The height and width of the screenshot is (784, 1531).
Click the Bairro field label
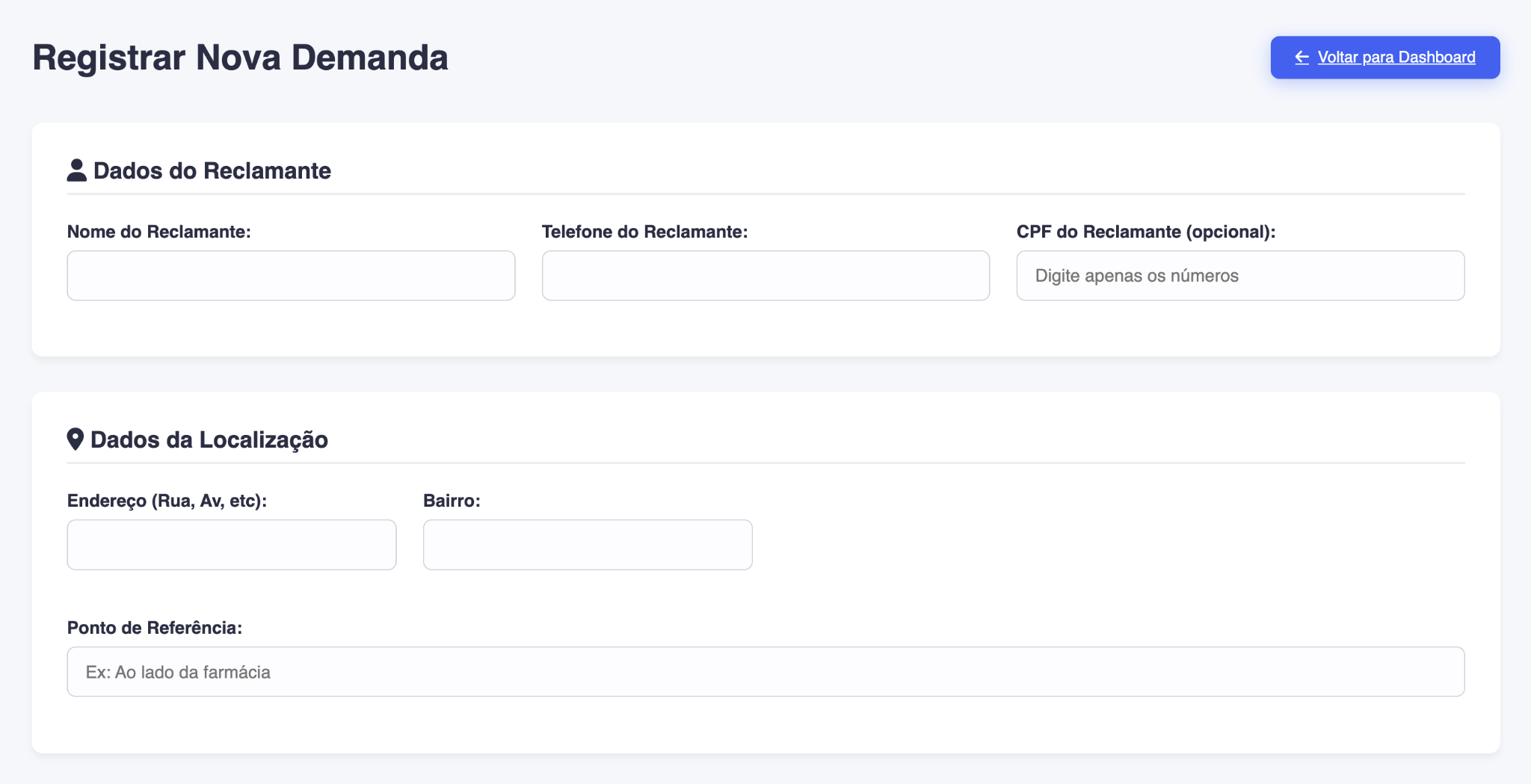tap(452, 501)
